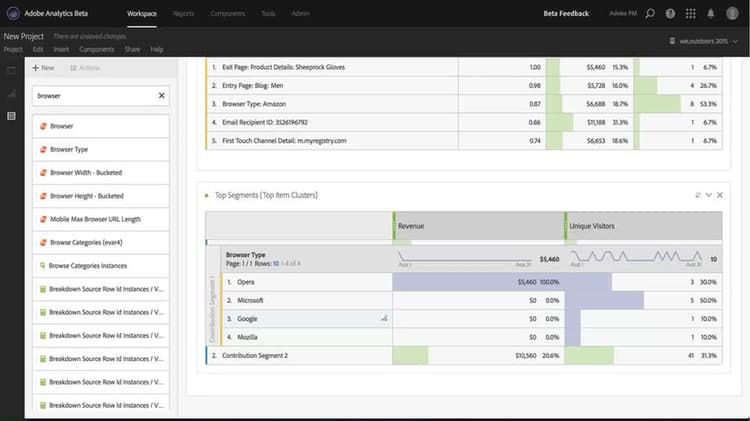
Task: Click the search magnifier icon in top bar
Action: coord(650,13)
